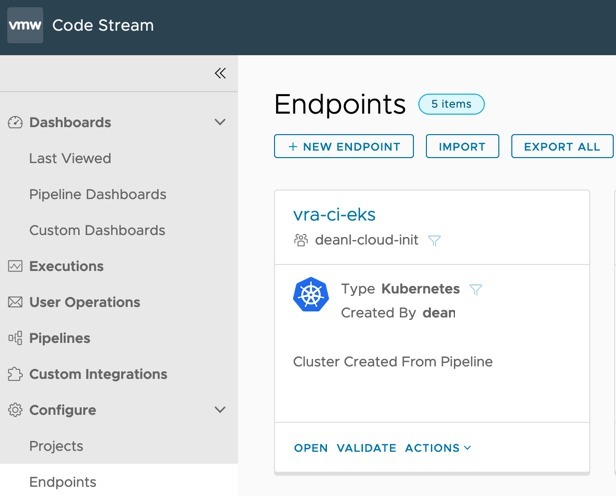Click the Custom Integrations puzzle icon
Viewport: 616px width, 496px height.
tap(15, 374)
